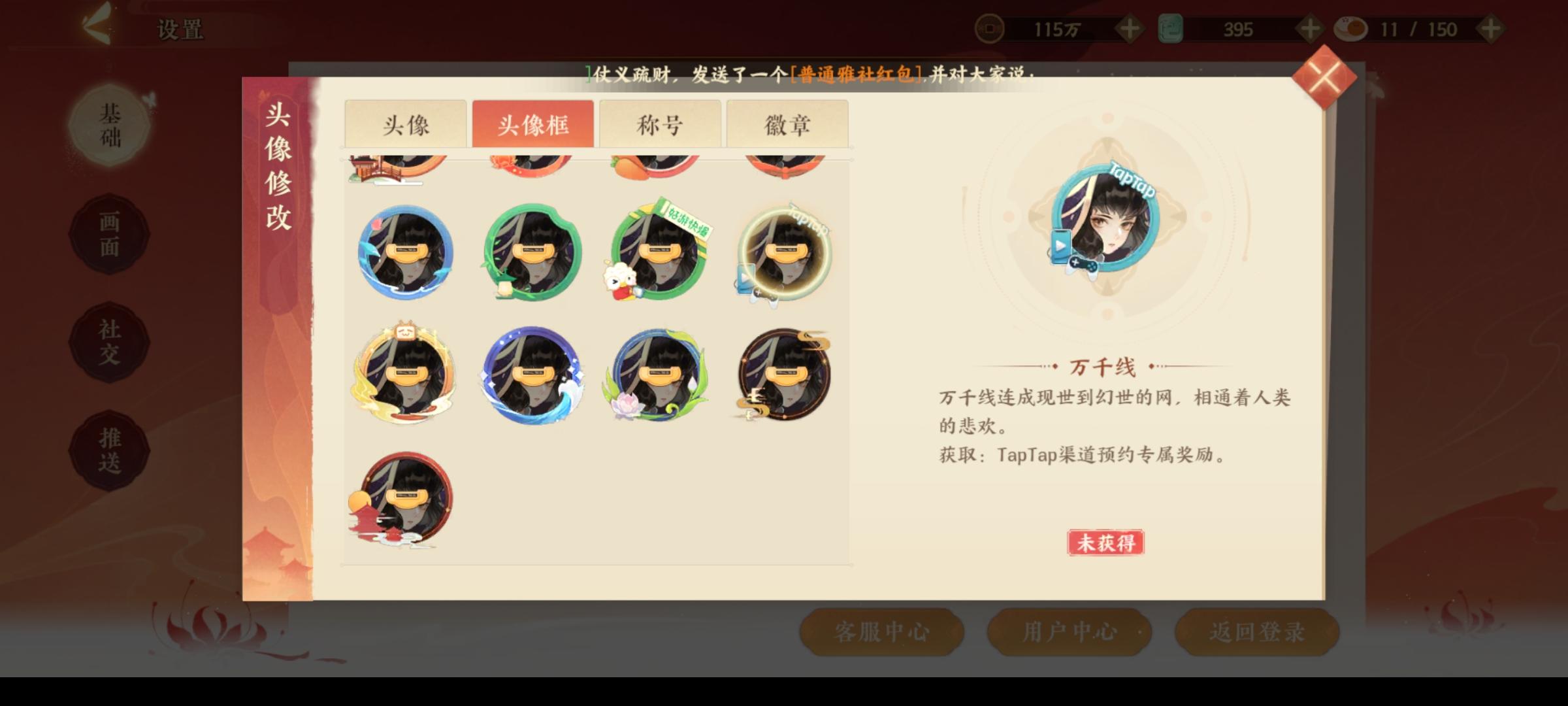This screenshot has height=706, width=1568.
Task: Add coins with the plus next to 115万
Action: click(1129, 29)
